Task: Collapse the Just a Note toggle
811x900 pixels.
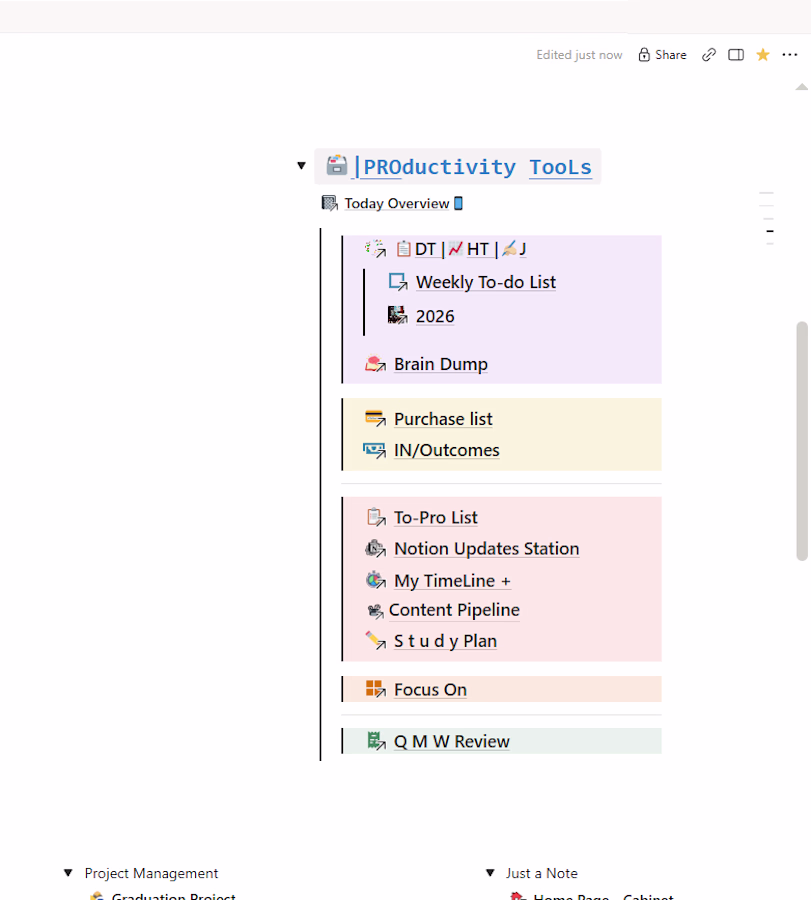Action: (490, 873)
